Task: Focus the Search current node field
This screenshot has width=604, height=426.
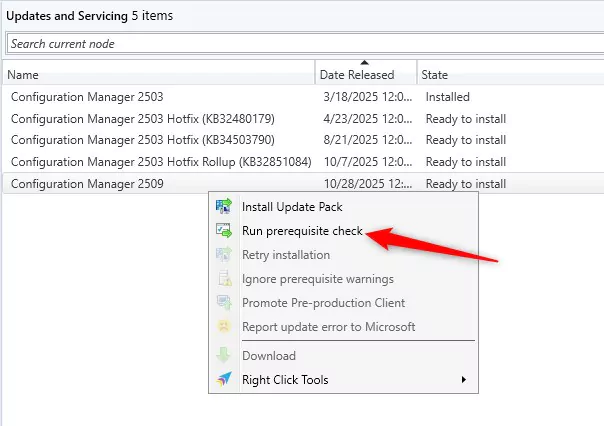Action: click(x=305, y=44)
